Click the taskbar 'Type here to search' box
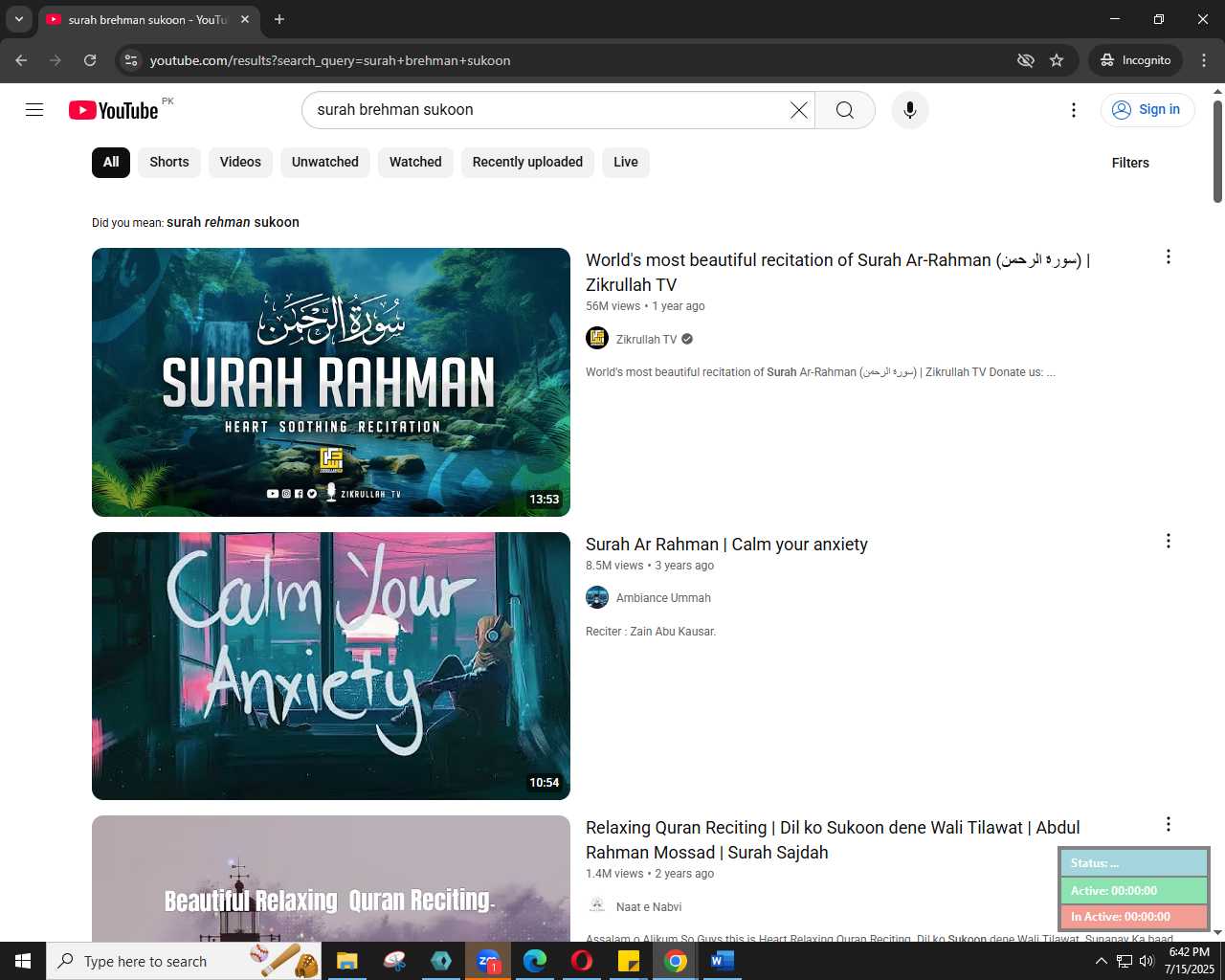 click(x=184, y=961)
